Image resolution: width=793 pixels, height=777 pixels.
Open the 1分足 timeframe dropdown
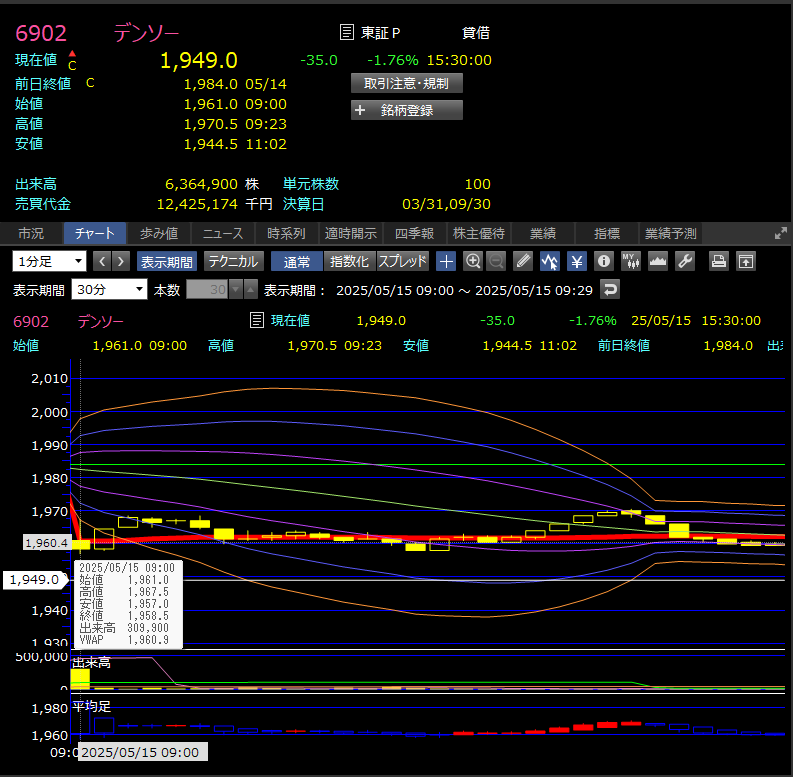(50, 262)
